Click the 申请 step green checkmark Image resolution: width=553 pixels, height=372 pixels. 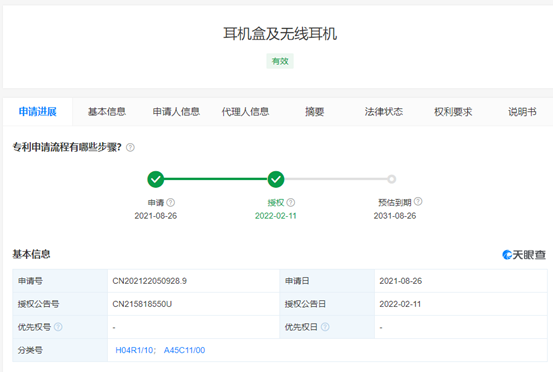click(x=156, y=179)
